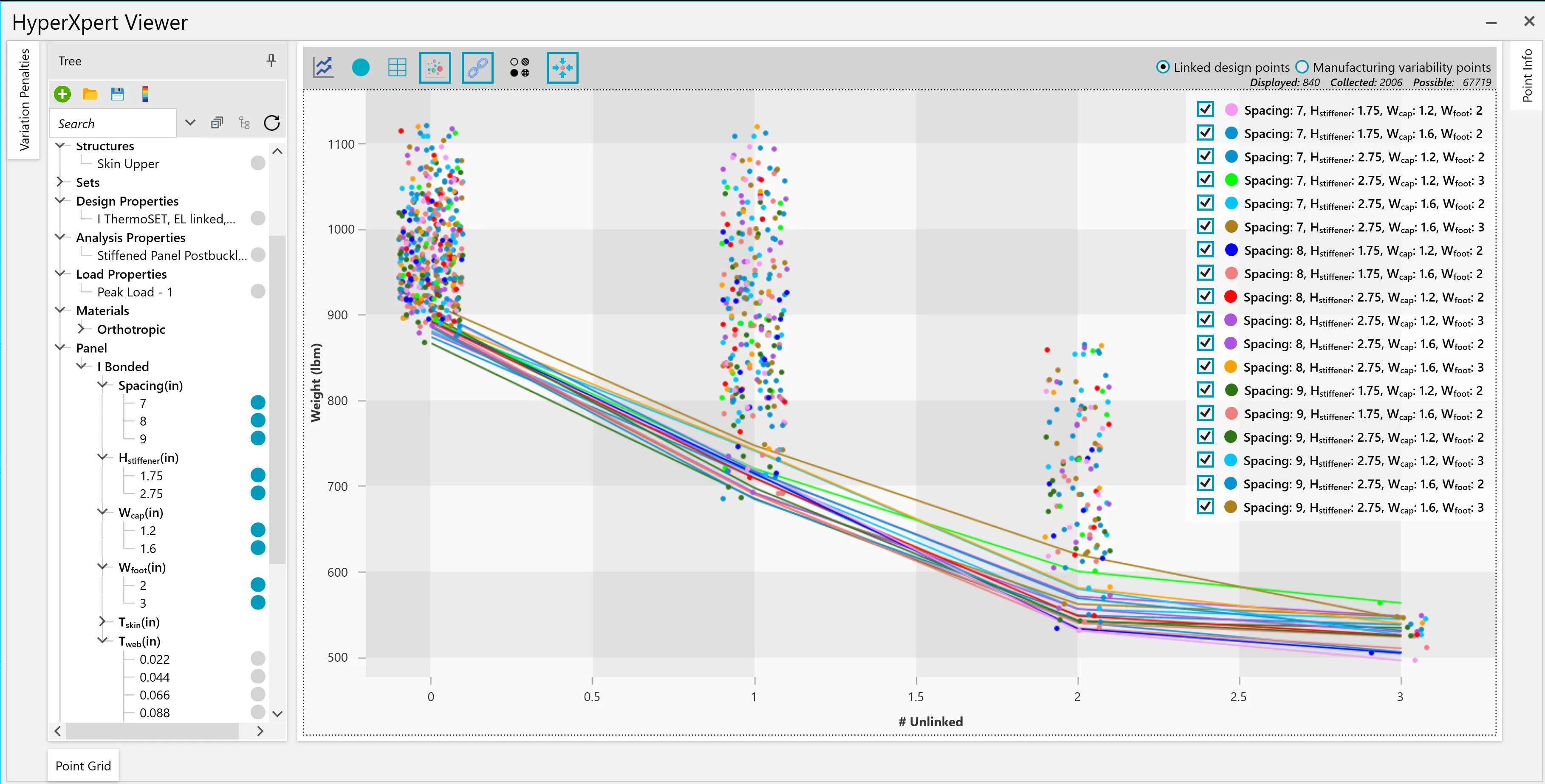Image resolution: width=1545 pixels, height=784 pixels.
Task: Toggle gray dot for Tweb 0.022
Action: (x=258, y=659)
